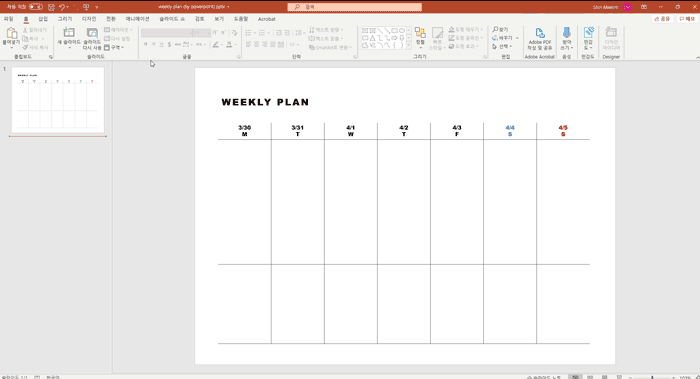Open the font name combo box
The height and width of the screenshot is (379, 700).
(x=167, y=33)
